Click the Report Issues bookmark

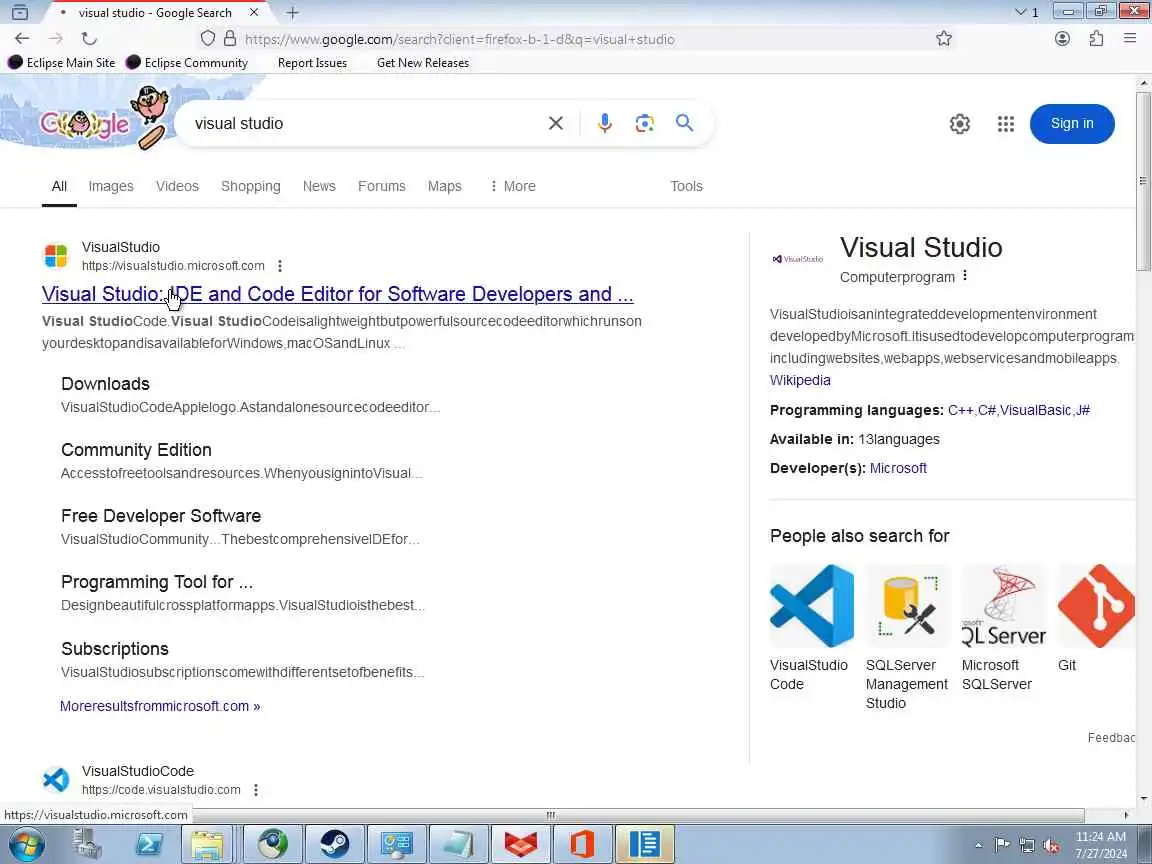pos(312,62)
